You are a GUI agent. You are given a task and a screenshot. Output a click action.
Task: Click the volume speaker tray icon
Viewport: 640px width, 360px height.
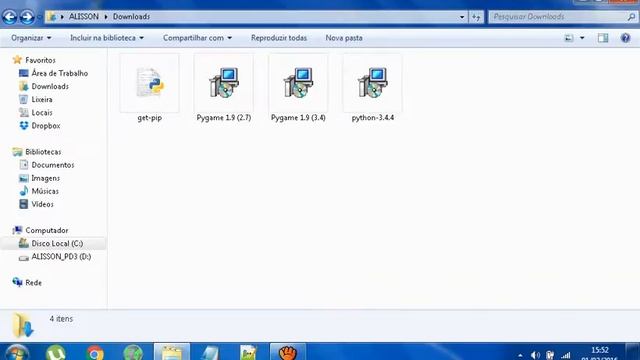[x=536, y=355]
